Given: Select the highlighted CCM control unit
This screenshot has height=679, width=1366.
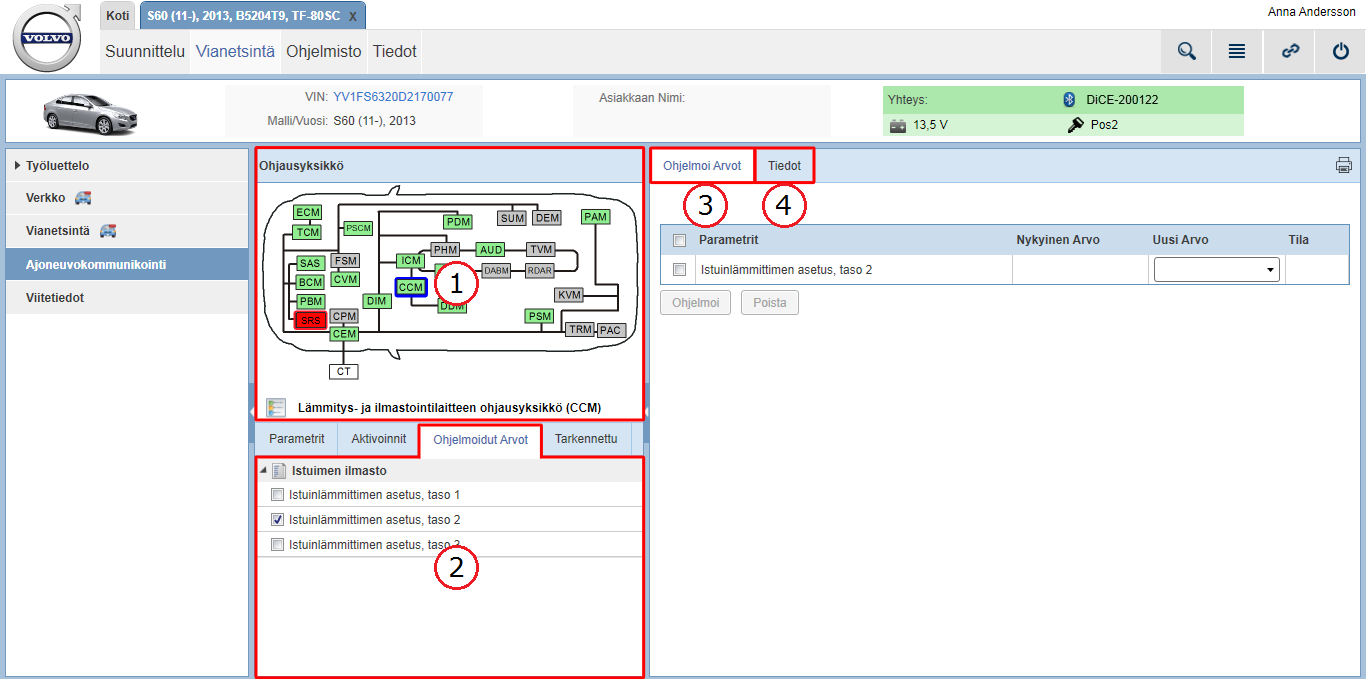Looking at the screenshot, I should click(x=411, y=287).
